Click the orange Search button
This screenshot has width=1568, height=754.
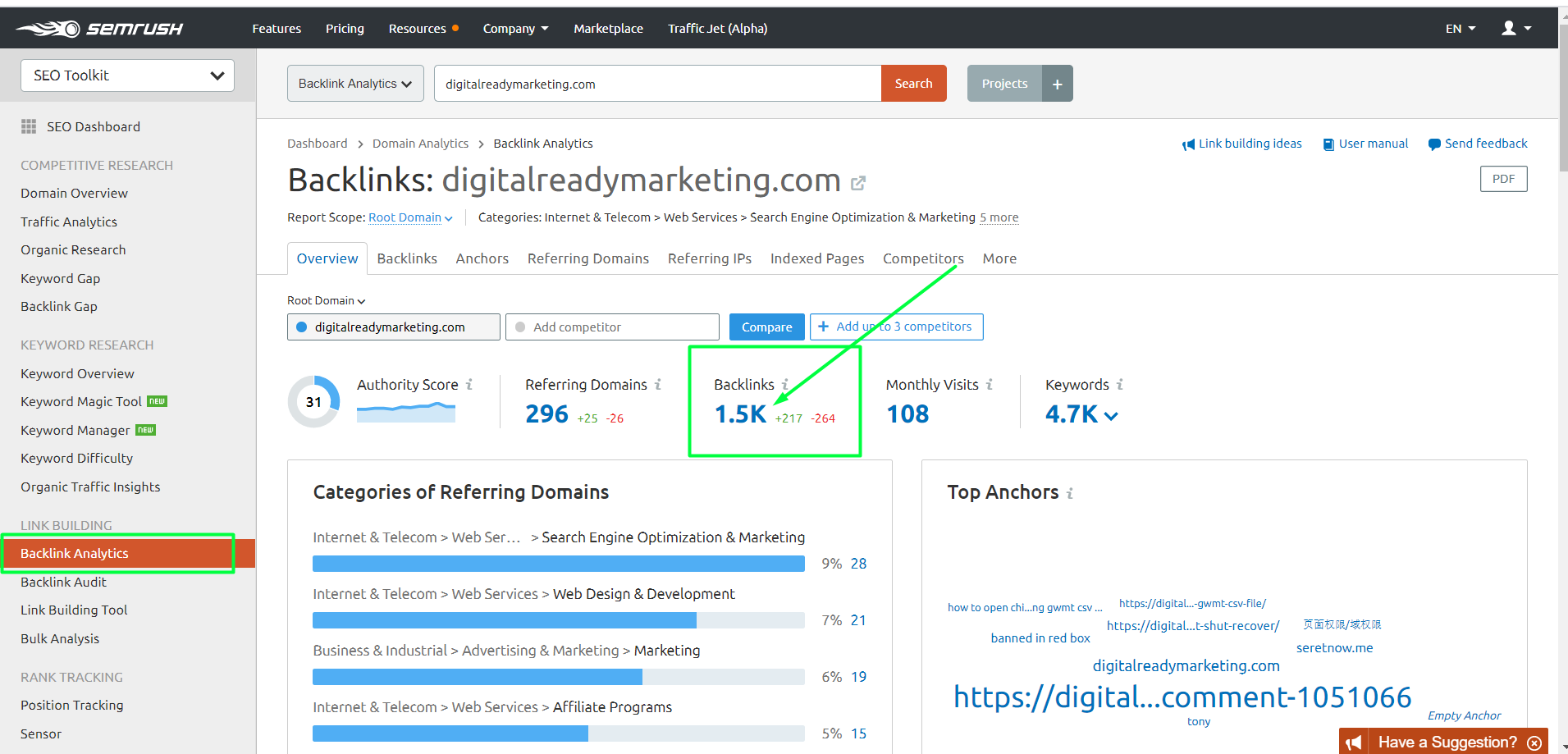coord(913,84)
